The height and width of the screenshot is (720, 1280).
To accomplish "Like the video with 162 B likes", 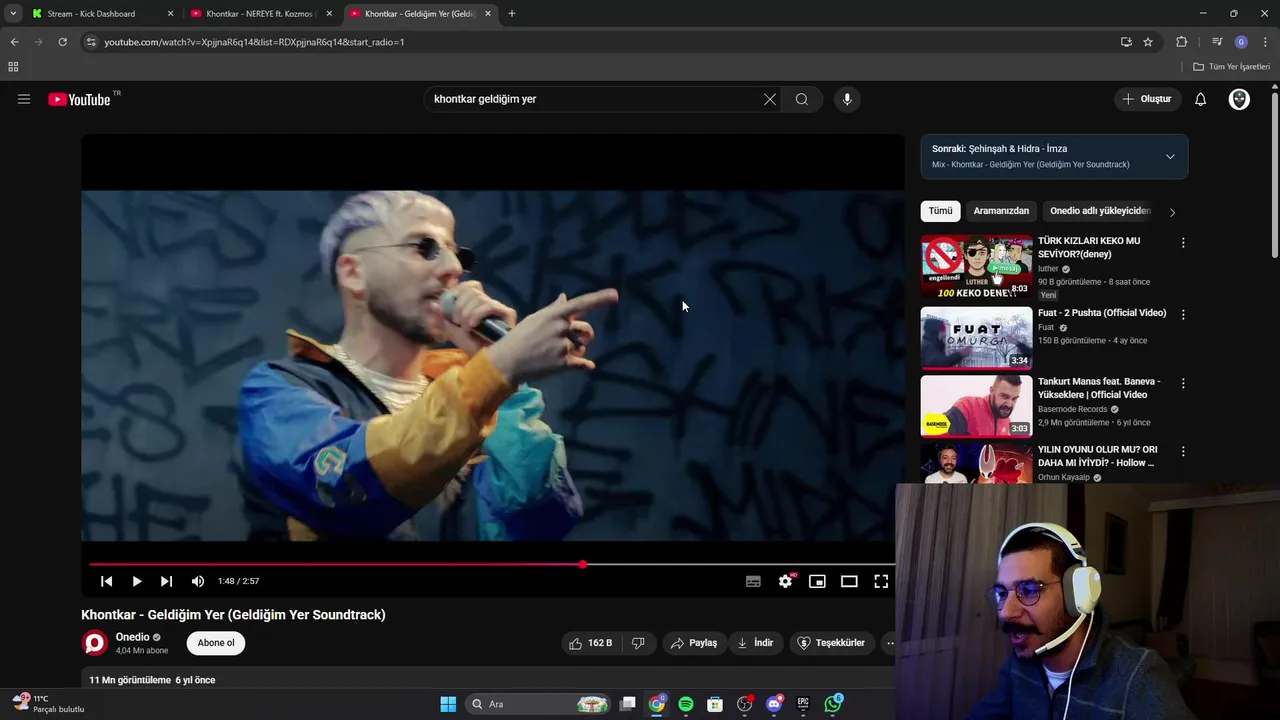I will (x=591, y=643).
